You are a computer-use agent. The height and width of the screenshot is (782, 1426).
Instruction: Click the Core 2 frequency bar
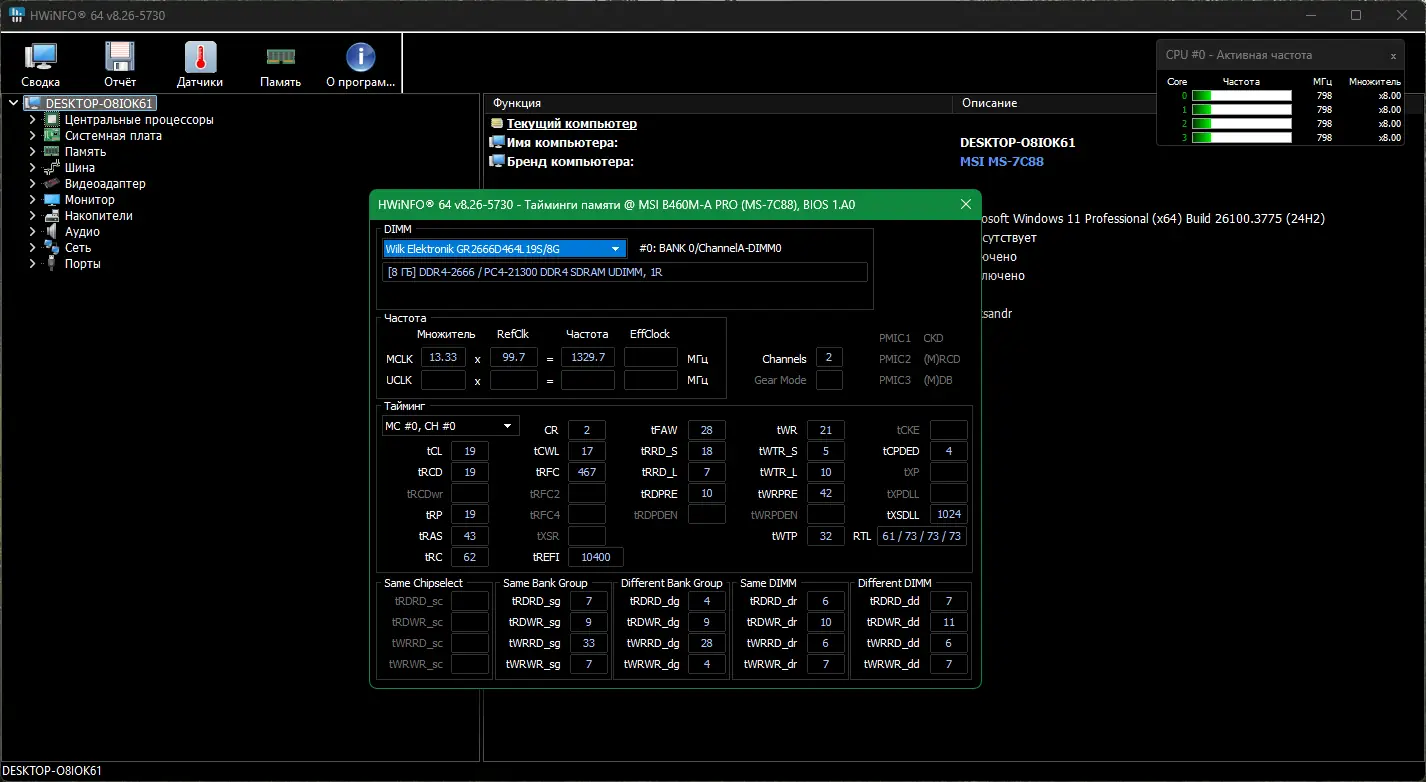pyautogui.click(x=1241, y=124)
